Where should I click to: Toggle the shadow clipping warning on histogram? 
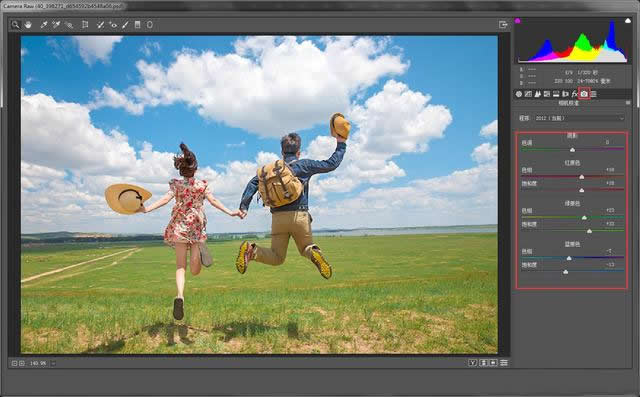(518, 20)
